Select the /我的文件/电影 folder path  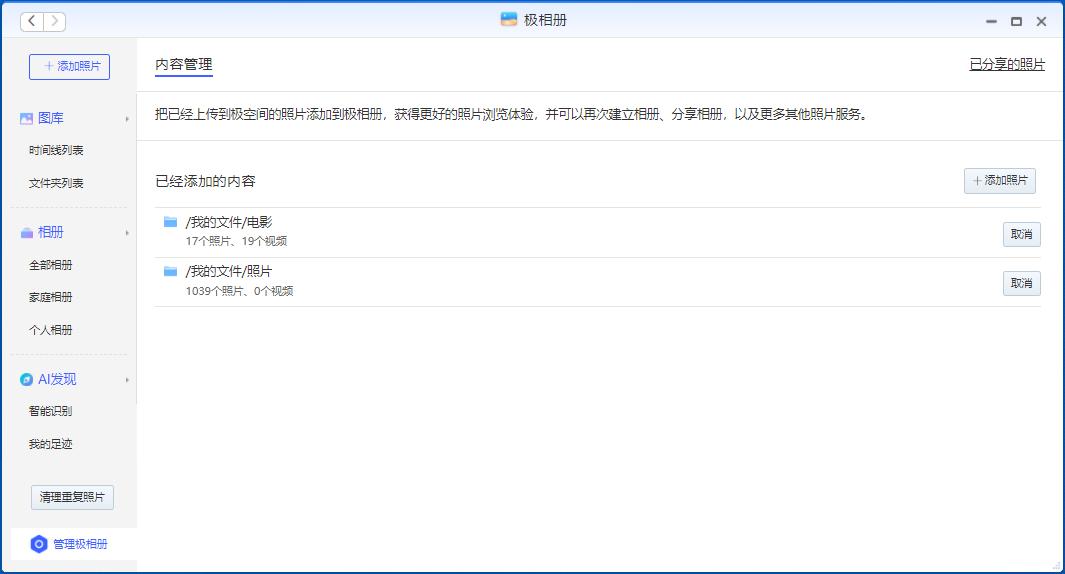[x=229, y=222]
